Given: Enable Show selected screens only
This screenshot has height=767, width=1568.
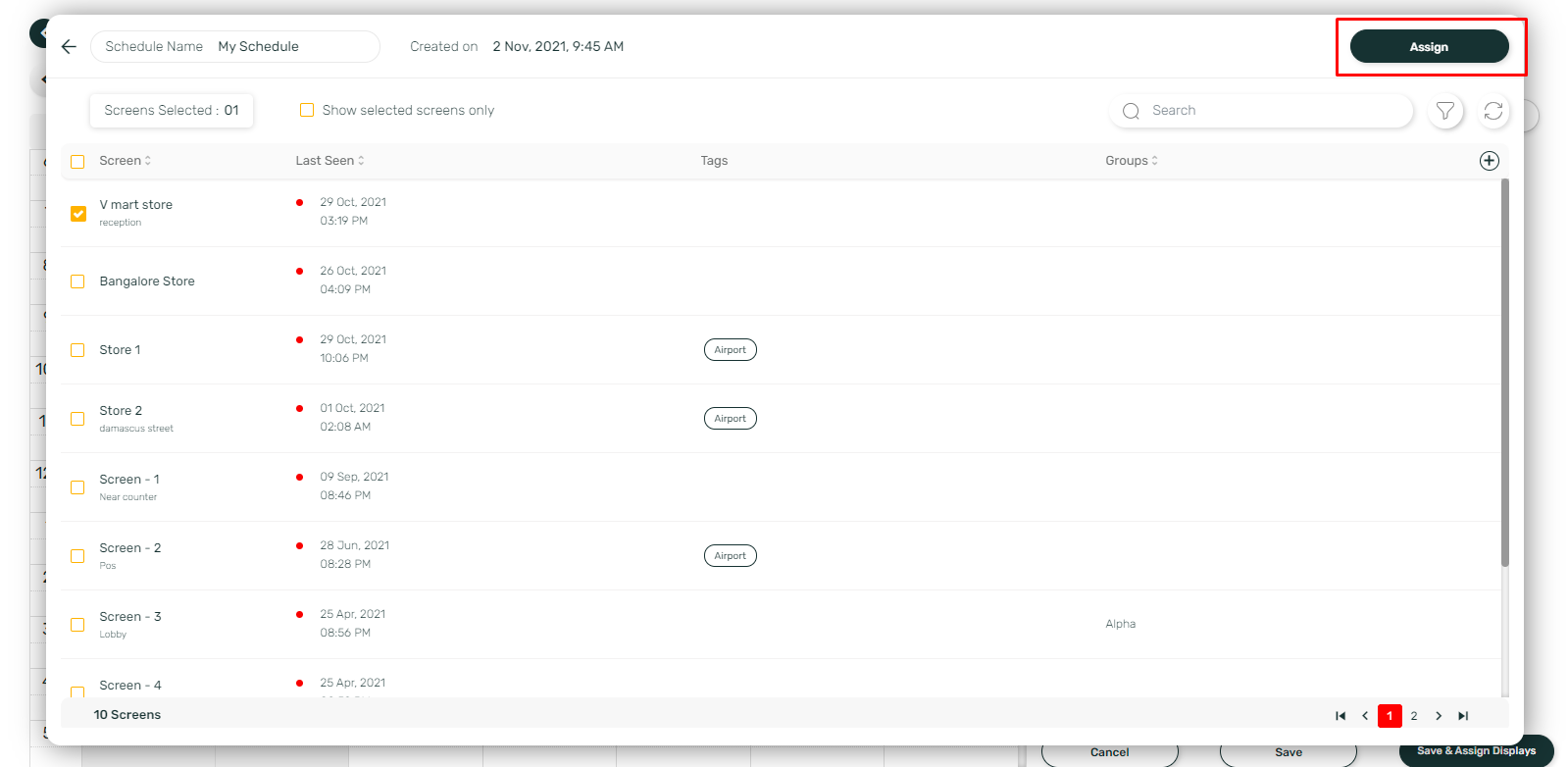Looking at the screenshot, I should [x=307, y=110].
